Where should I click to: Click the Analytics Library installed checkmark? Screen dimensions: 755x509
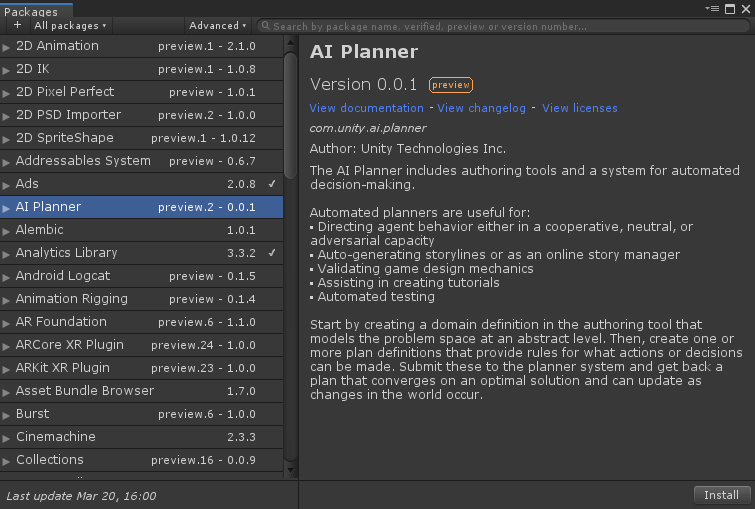click(x=272, y=252)
